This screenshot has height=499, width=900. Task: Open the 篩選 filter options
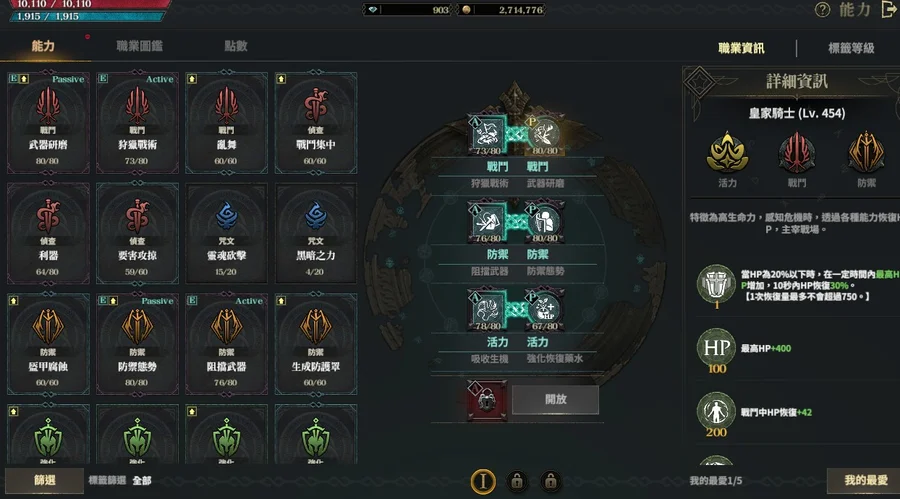(44, 480)
